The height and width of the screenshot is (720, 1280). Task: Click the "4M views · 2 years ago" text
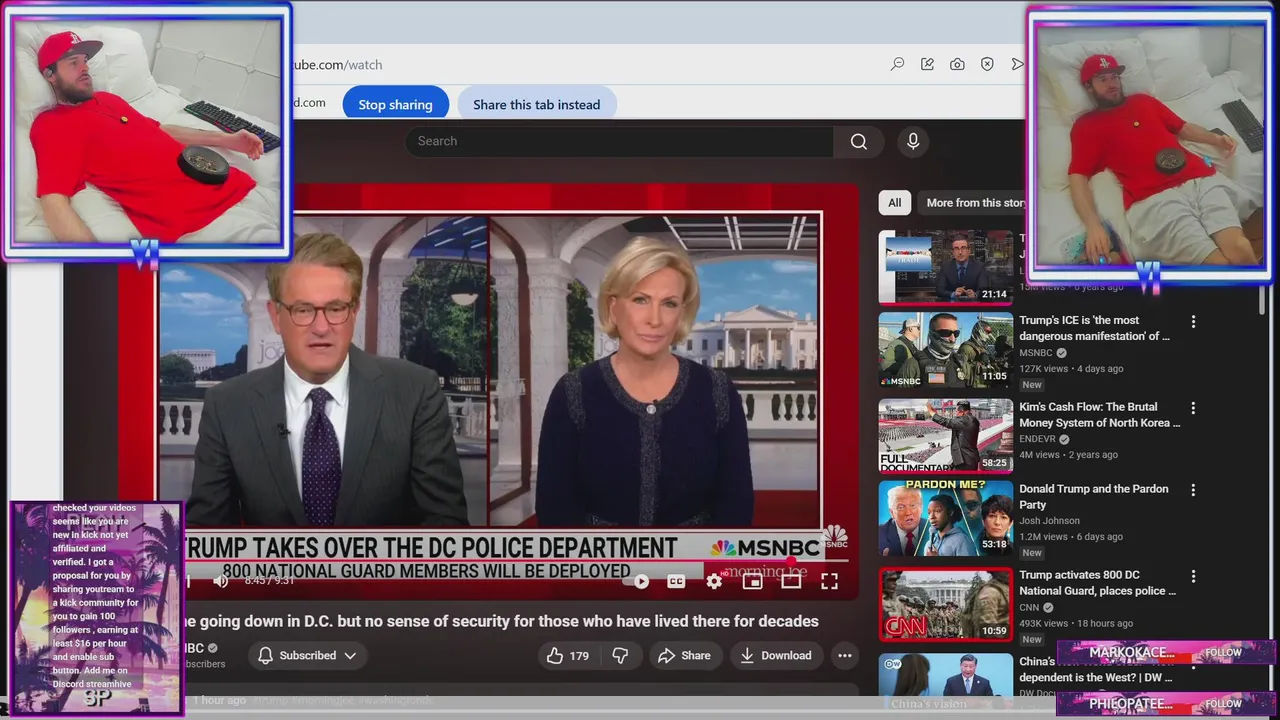click(x=1068, y=455)
